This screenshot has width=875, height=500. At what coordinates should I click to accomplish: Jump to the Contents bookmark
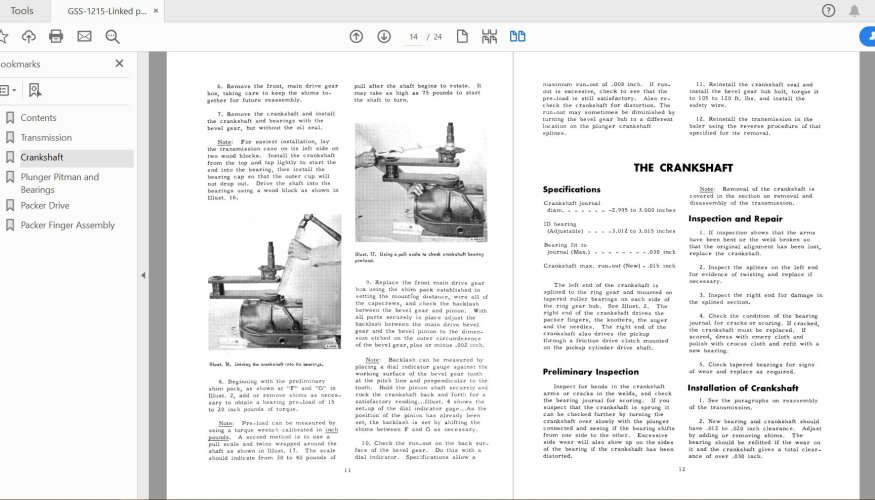click(39, 117)
